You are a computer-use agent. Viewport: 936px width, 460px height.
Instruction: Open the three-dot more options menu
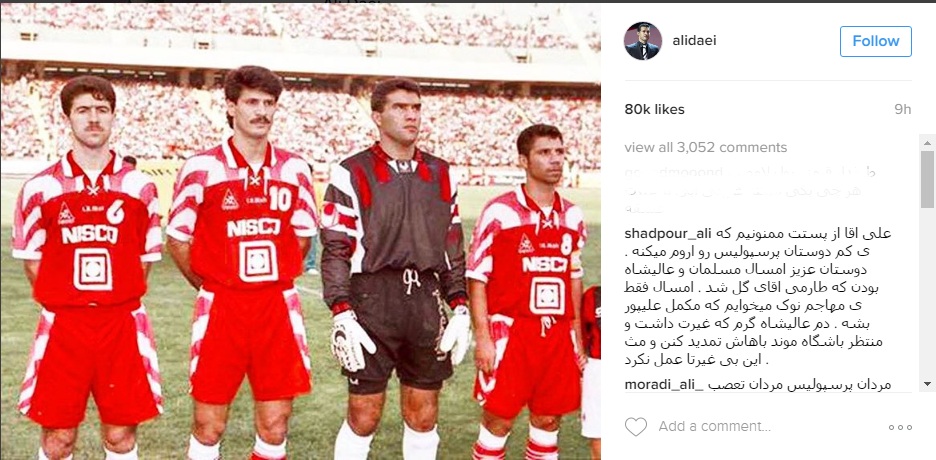point(900,427)
